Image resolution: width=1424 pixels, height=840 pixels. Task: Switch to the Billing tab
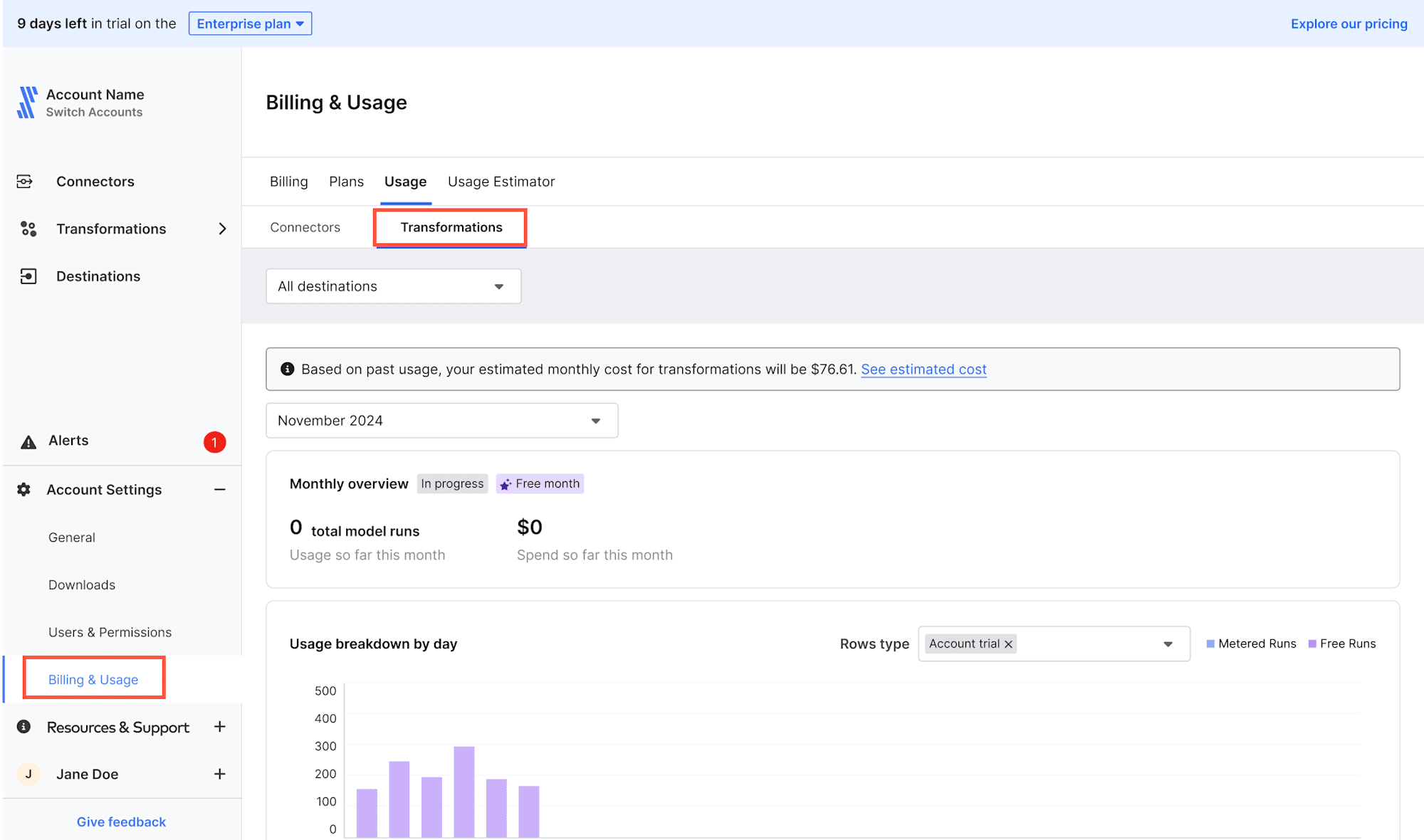tap(289, 182)
